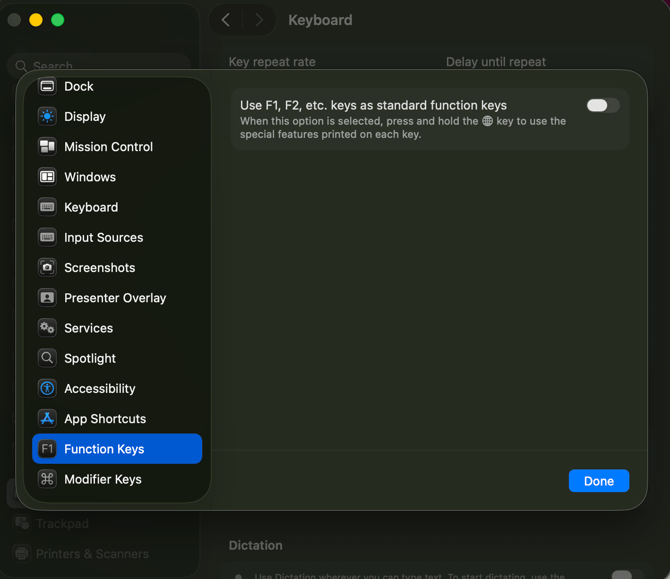
Task: Enable standard function keys toggle
Action: 602,106
